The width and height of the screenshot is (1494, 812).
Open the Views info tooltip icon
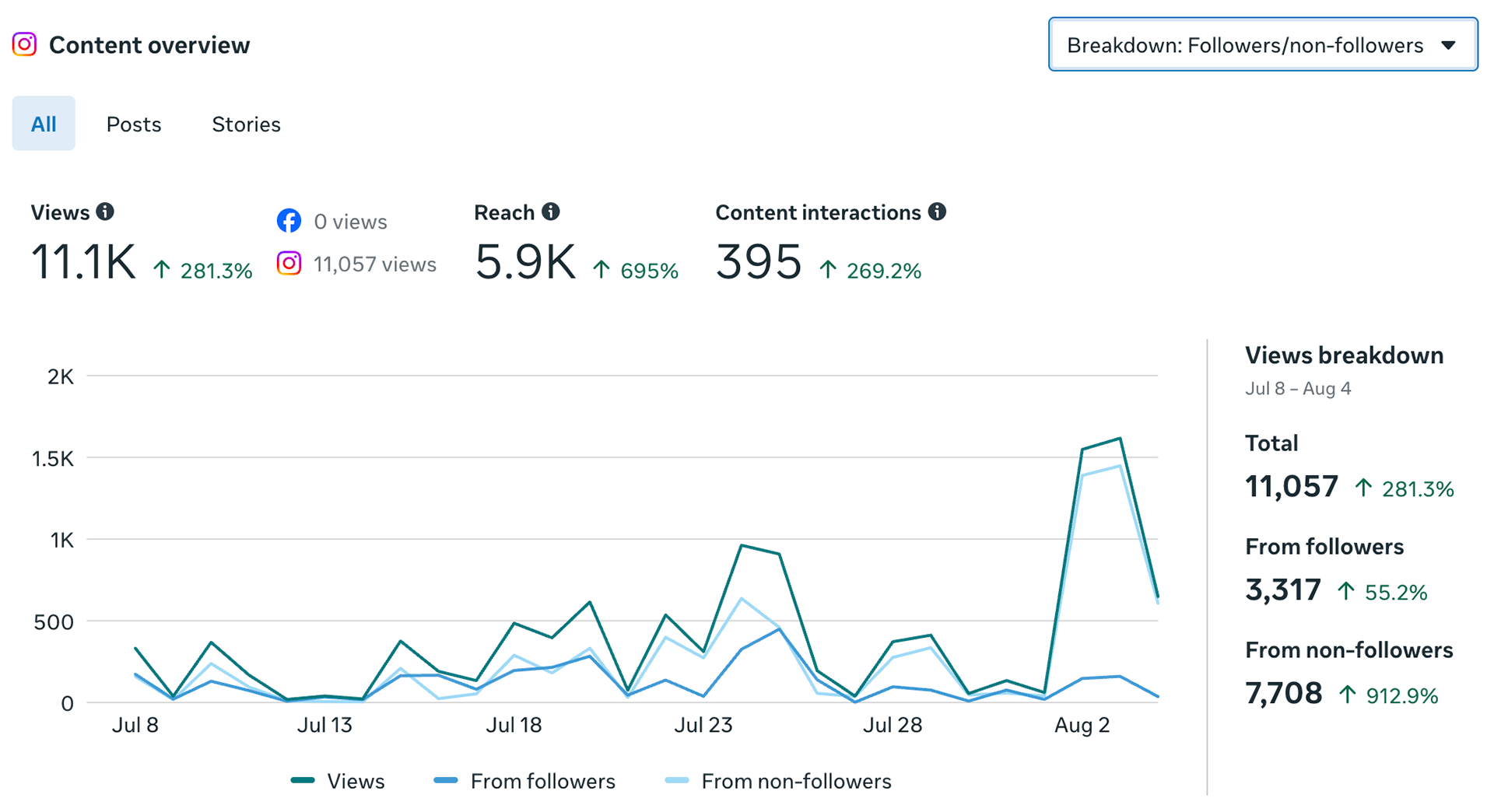tap(105, 212)
